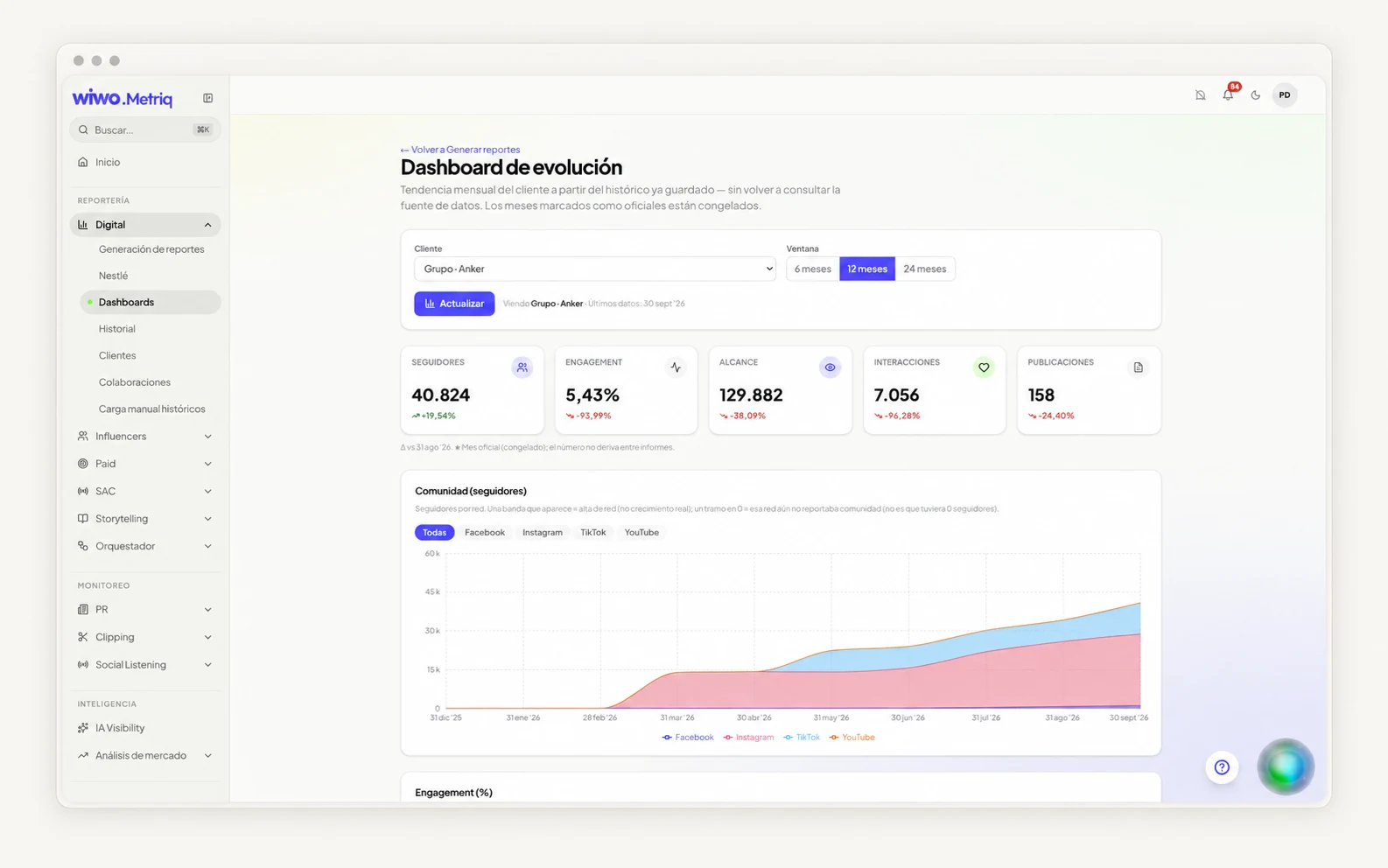This screenshot has width=1388, height=868.
Task: Toggle dark mode moon icon
Action: (x=1256, y=94)
